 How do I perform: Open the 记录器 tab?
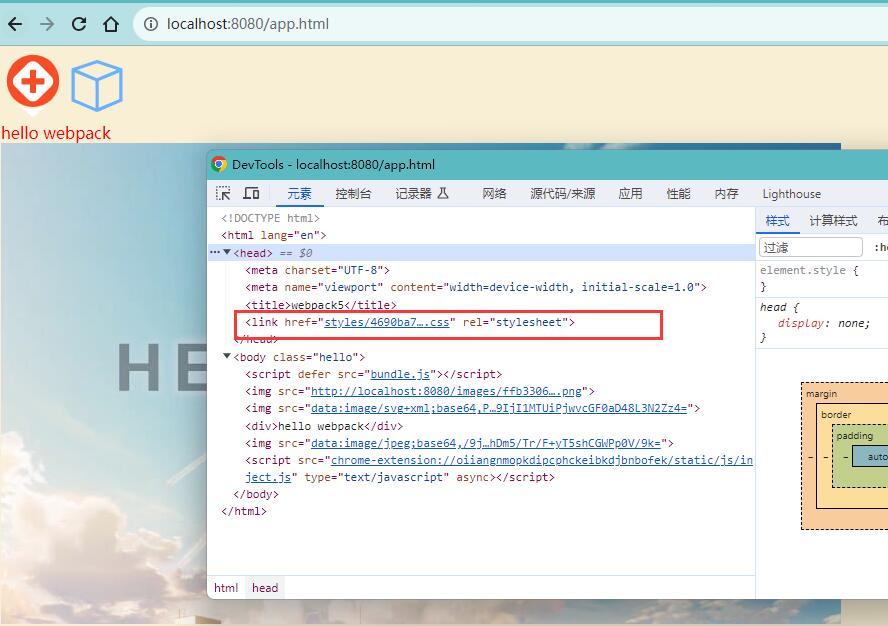422,194
